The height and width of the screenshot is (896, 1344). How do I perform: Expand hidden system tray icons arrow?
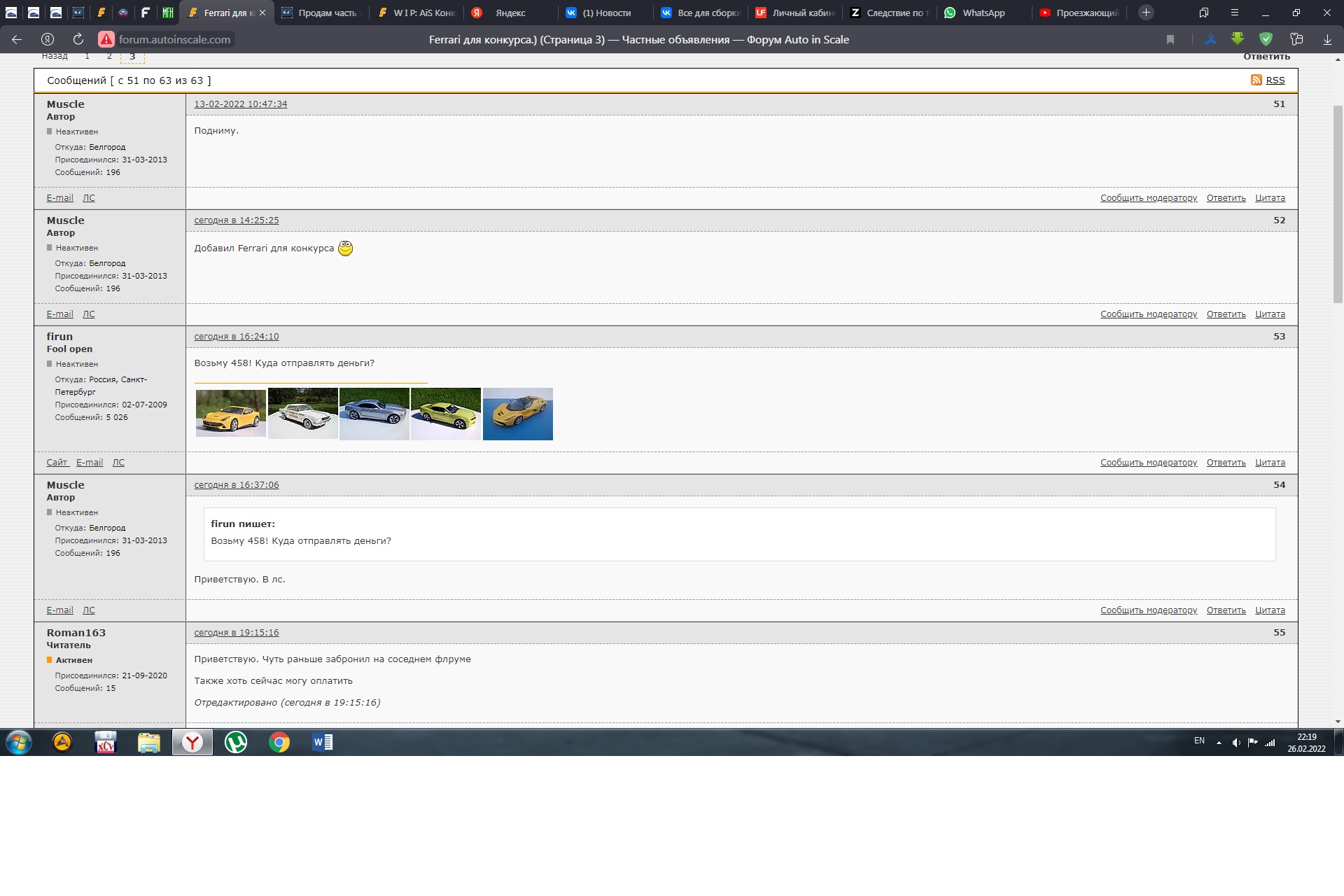click(x=1219, y=742)
